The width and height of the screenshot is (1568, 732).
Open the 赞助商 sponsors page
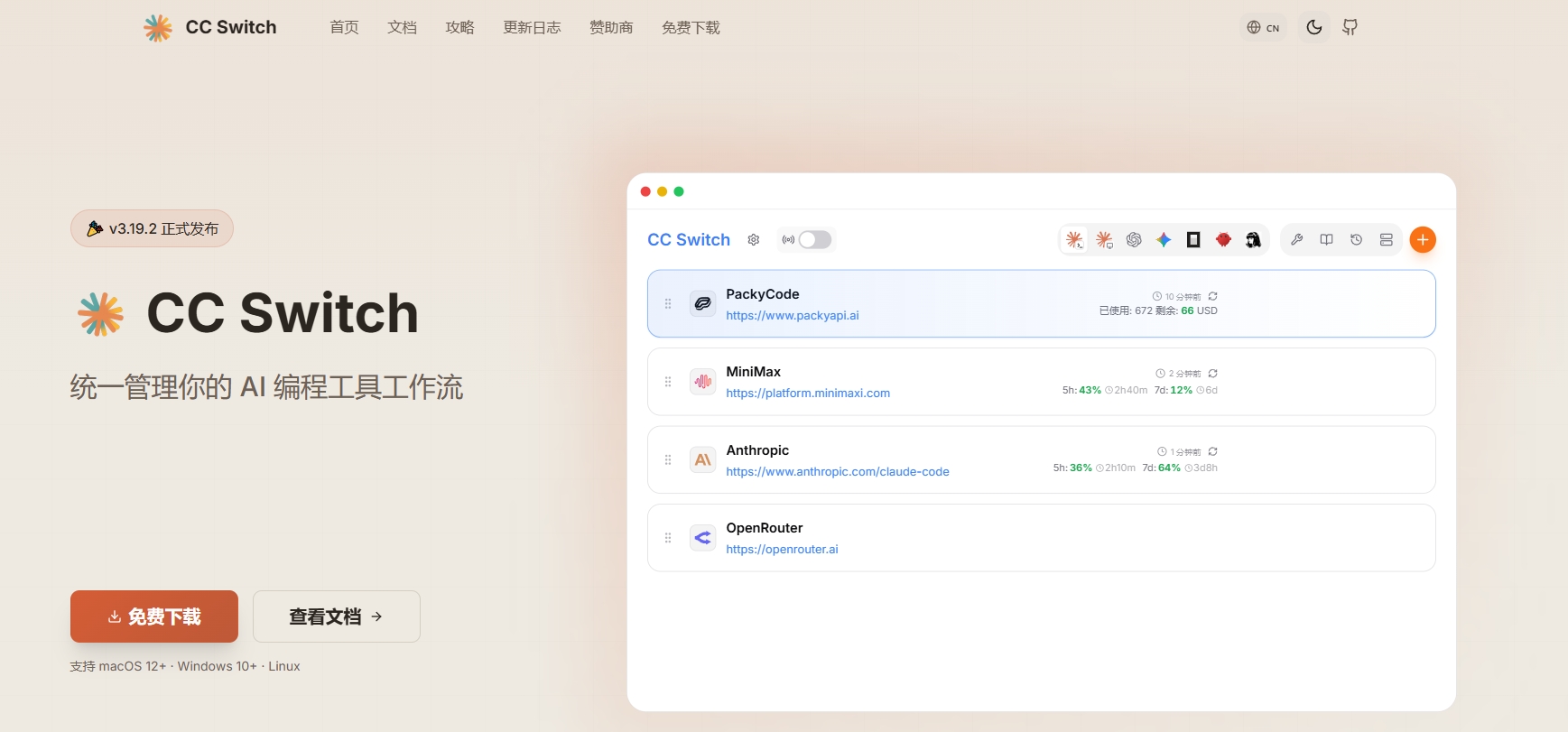611,28
